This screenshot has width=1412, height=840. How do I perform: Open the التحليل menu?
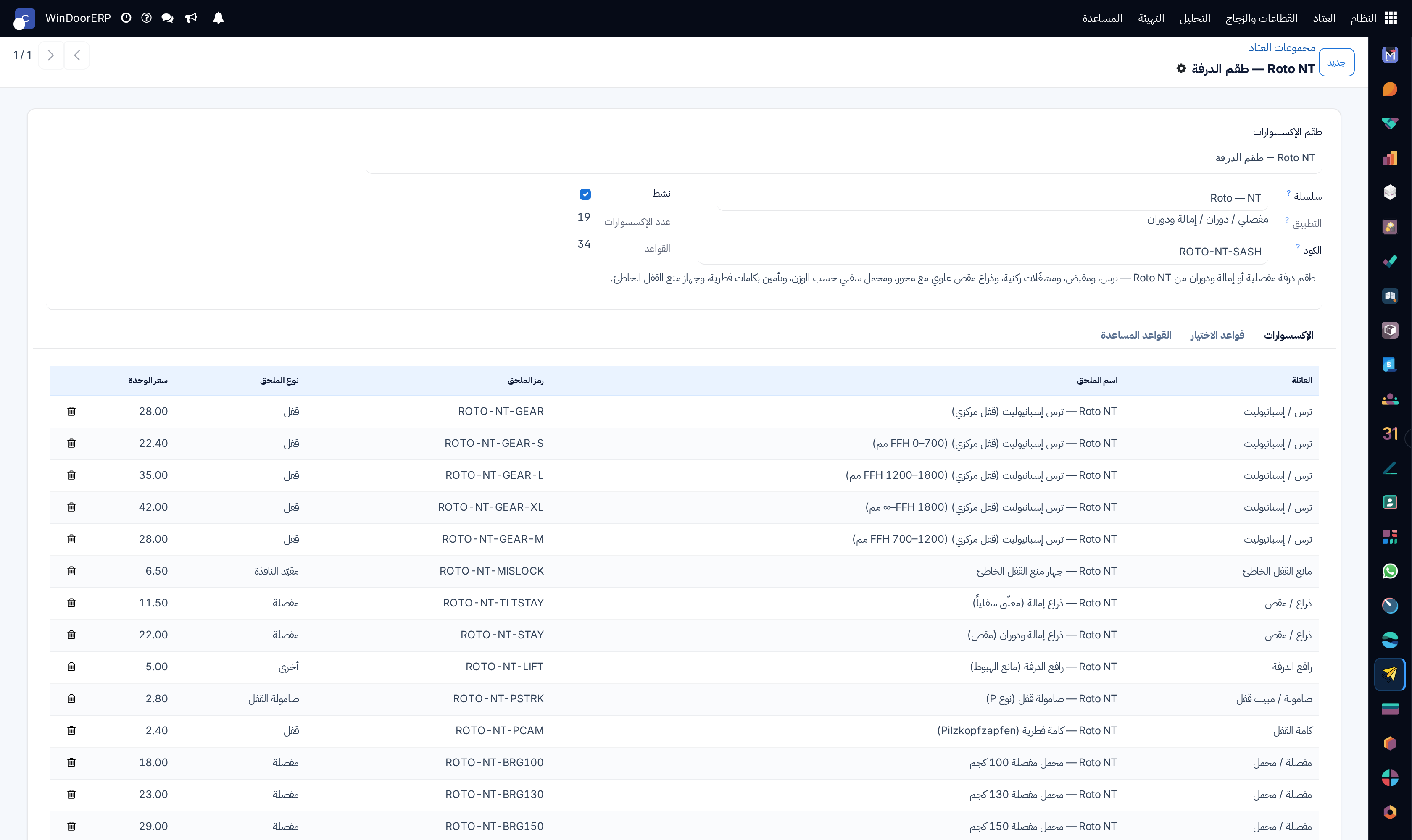pyautogui.click(x=1194, y=18)
